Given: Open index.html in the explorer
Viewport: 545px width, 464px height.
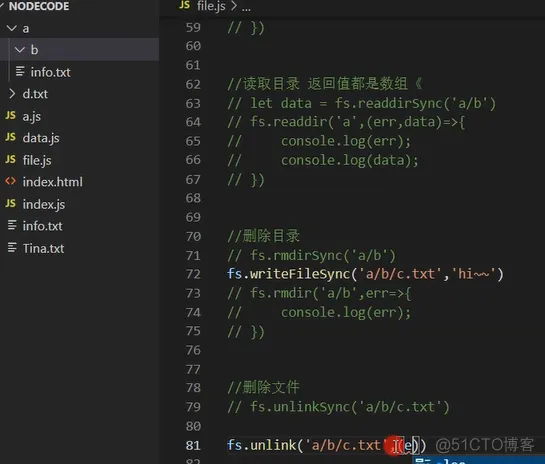Looking at the screenshot, I should [x=52, y=182].
